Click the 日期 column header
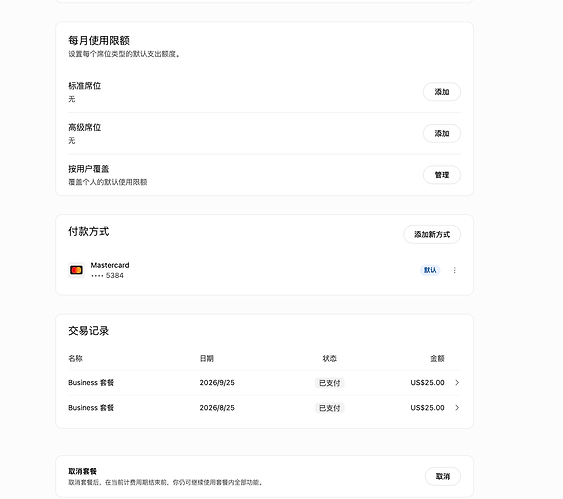The width and height of the screenshot is (563, 499). tap(206, 358)
